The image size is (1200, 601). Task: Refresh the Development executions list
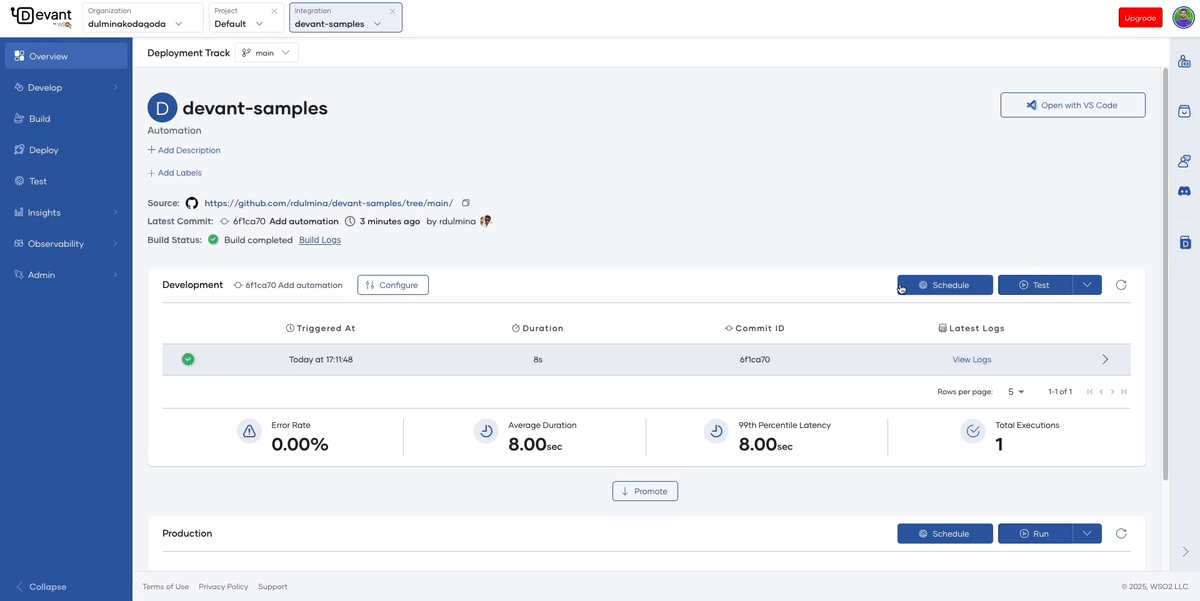(x=1121, y=285)
